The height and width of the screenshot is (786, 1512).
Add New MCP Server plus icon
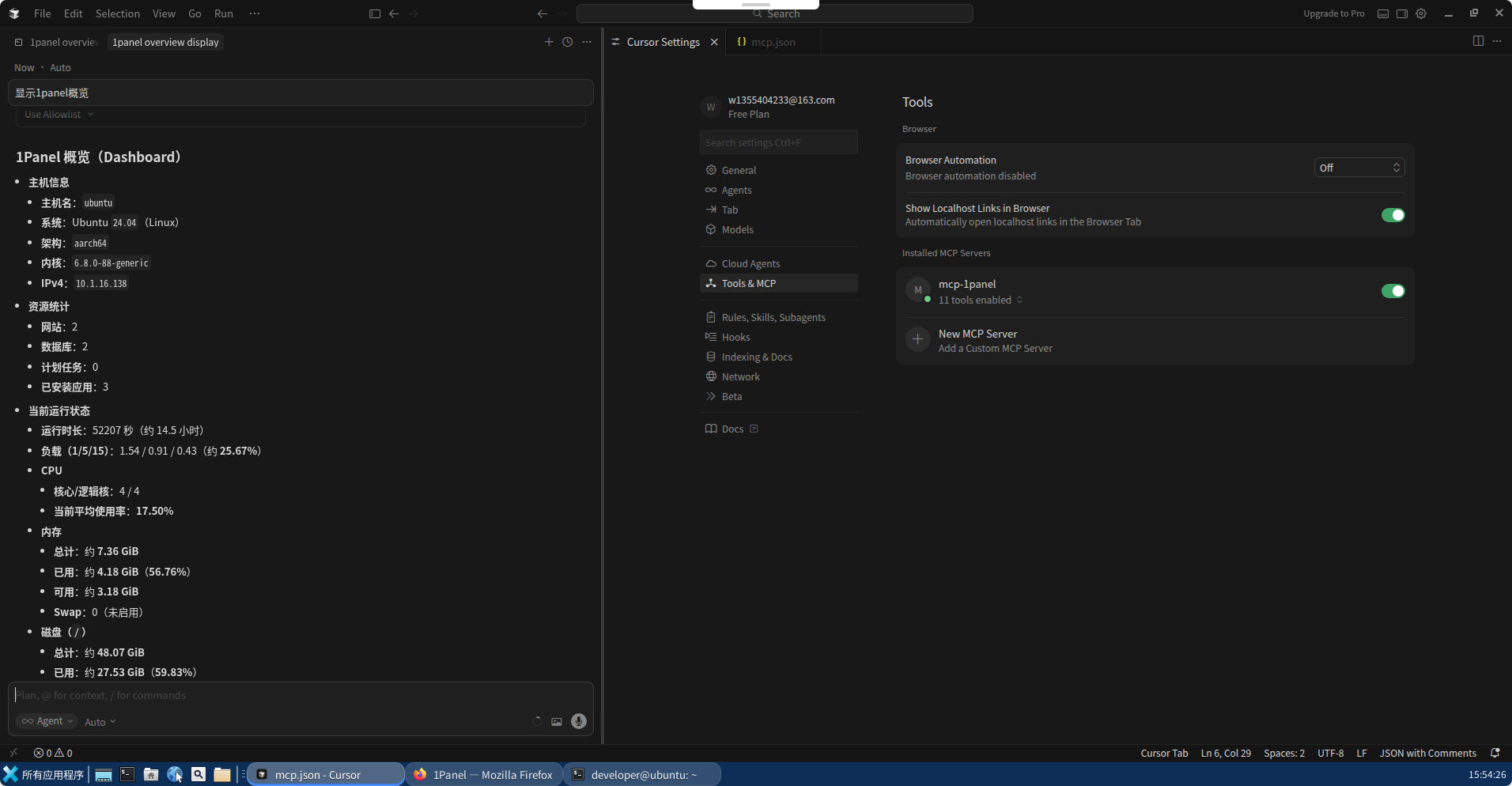pos(917,340)
